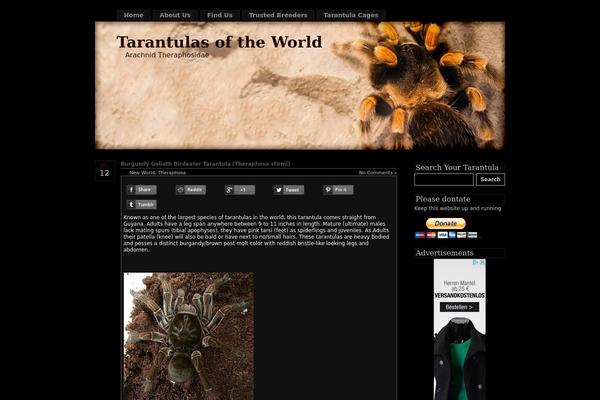The image size is (600, 400).
Task: Click the Search Your Tarantula heading
Action: pyautogui.click(x=457, y=167)
